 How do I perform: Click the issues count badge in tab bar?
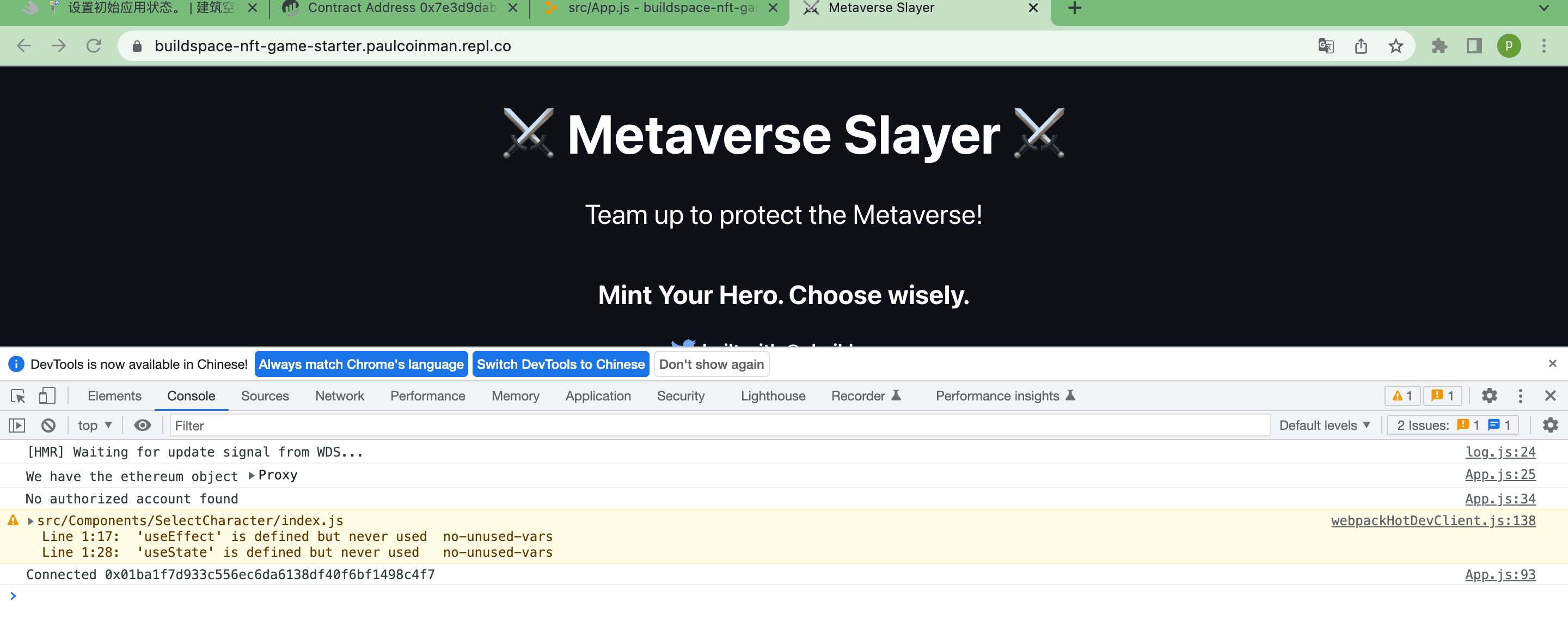1442,396
